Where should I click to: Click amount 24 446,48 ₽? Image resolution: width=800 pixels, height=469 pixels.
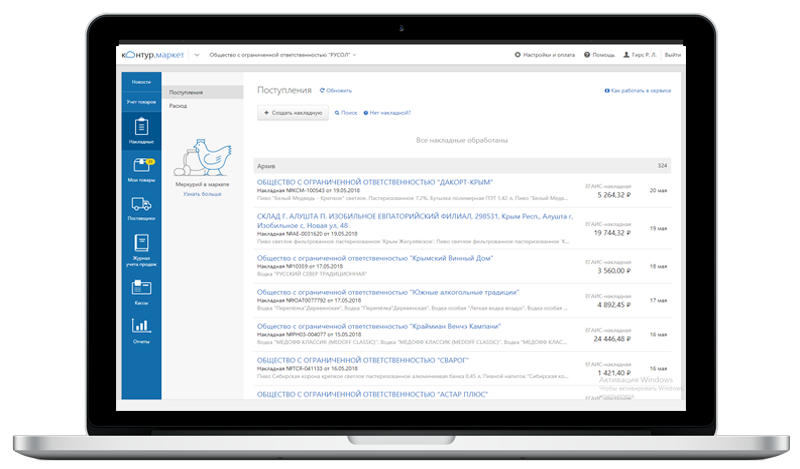coord(612,339)
